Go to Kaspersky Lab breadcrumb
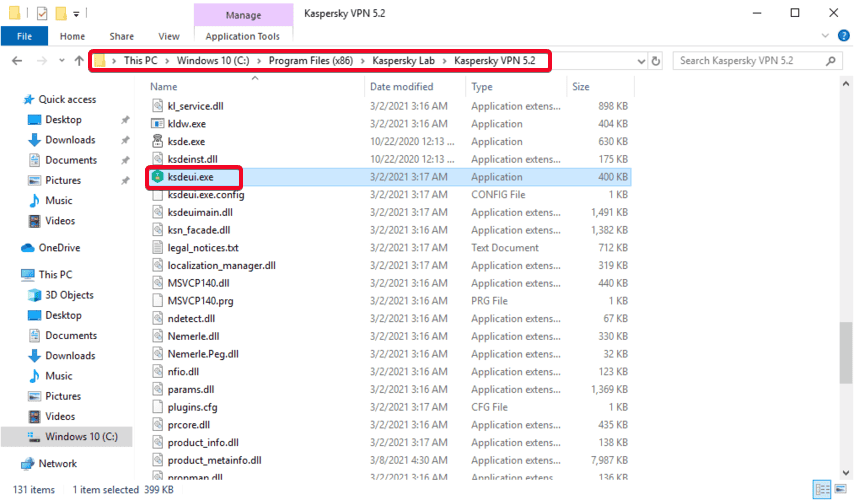The image size is (854, 500). pos(404,60)
